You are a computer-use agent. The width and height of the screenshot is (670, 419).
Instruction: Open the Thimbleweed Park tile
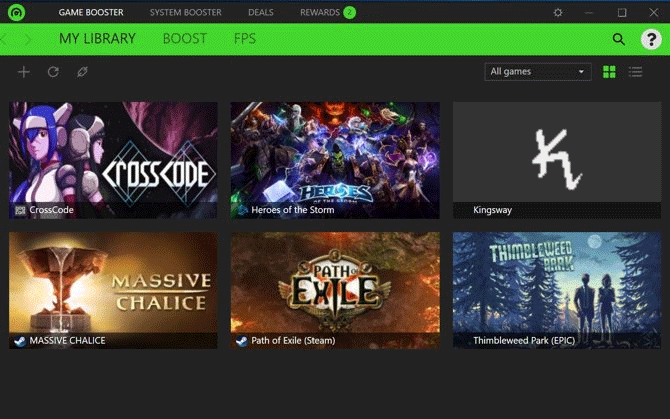coord(557,290)
